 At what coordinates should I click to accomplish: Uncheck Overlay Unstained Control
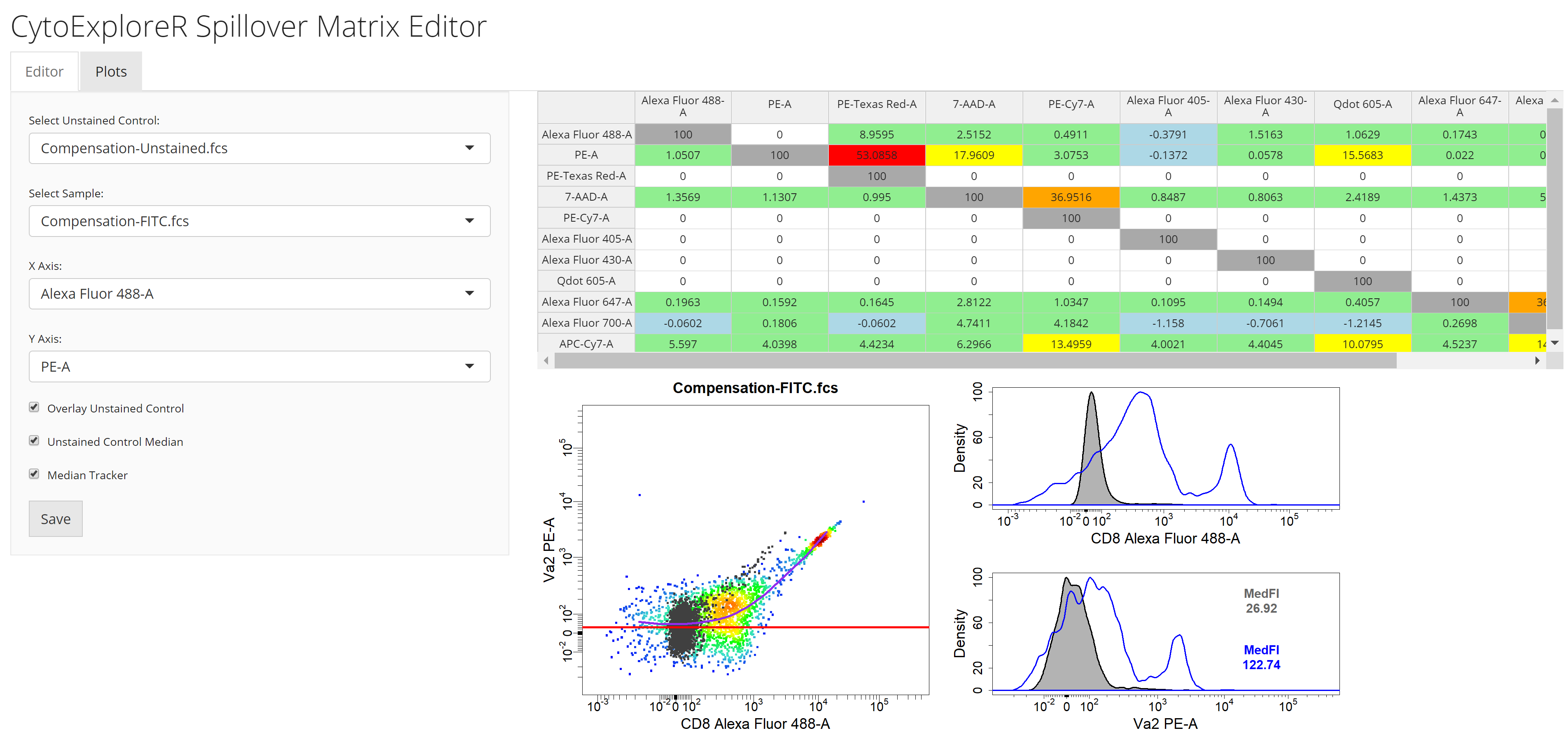point(34,407)
